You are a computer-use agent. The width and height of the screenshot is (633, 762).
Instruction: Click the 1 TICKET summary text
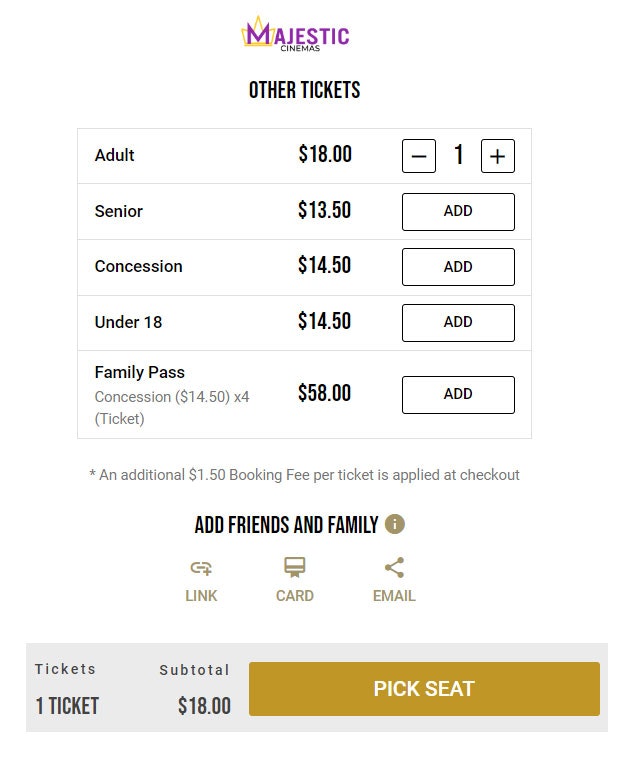point(67,706)
